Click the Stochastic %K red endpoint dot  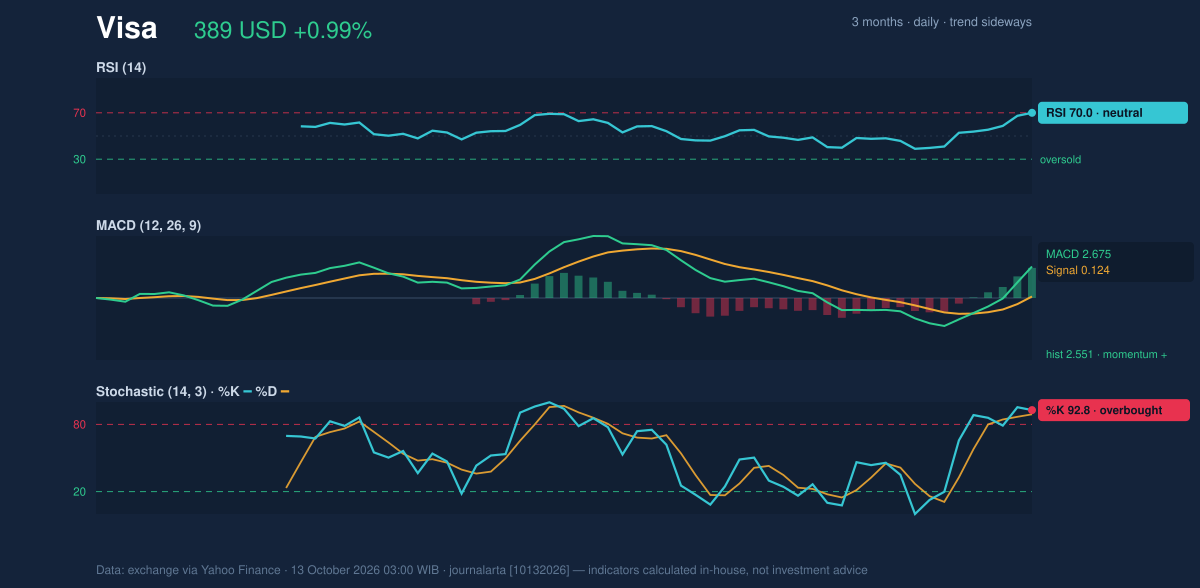coord(1032,410)
